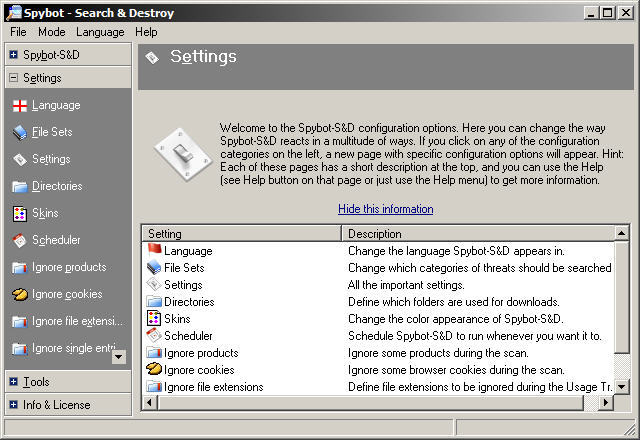Open the Skins sidebar link

(45, 213)
